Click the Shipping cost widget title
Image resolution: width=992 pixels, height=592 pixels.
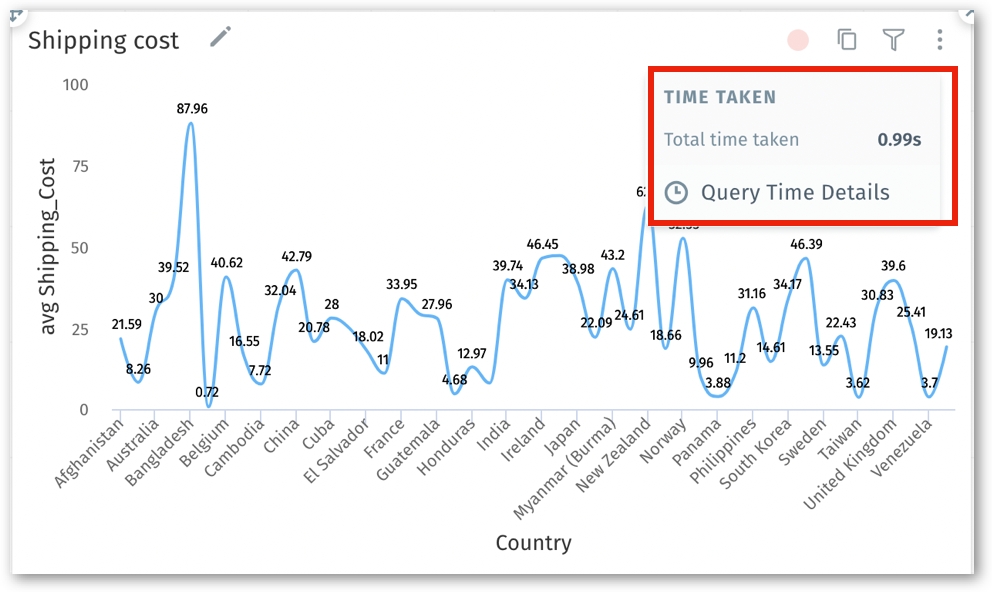(103, 41)
